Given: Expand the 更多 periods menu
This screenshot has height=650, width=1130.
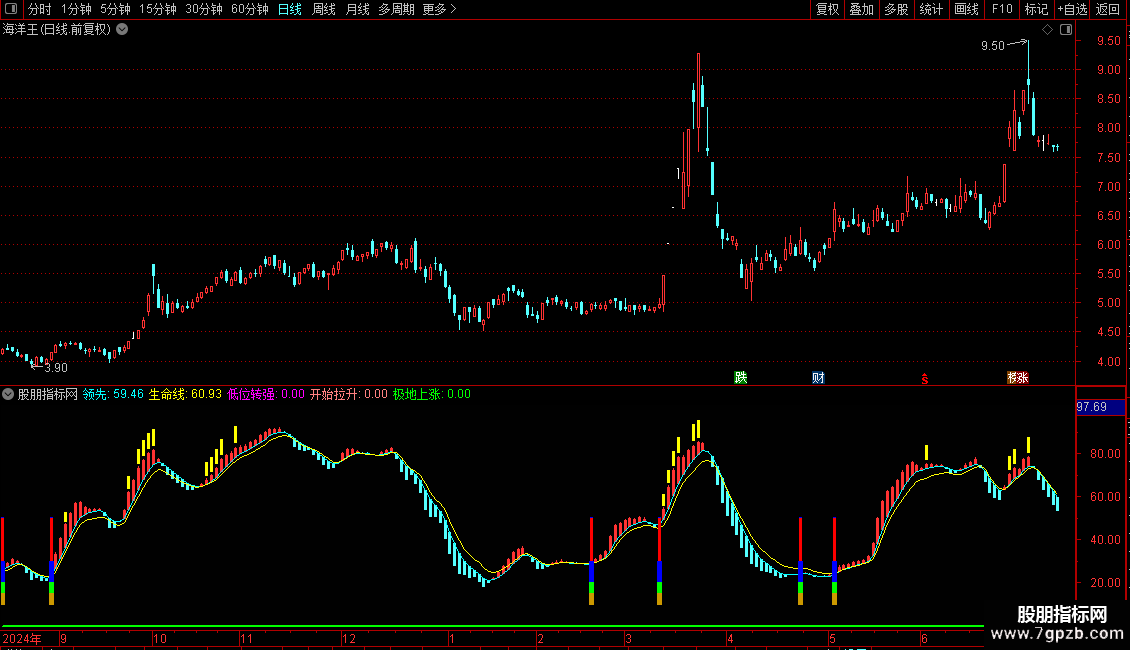Looking at the screenshot, I should tap(439, 9).
